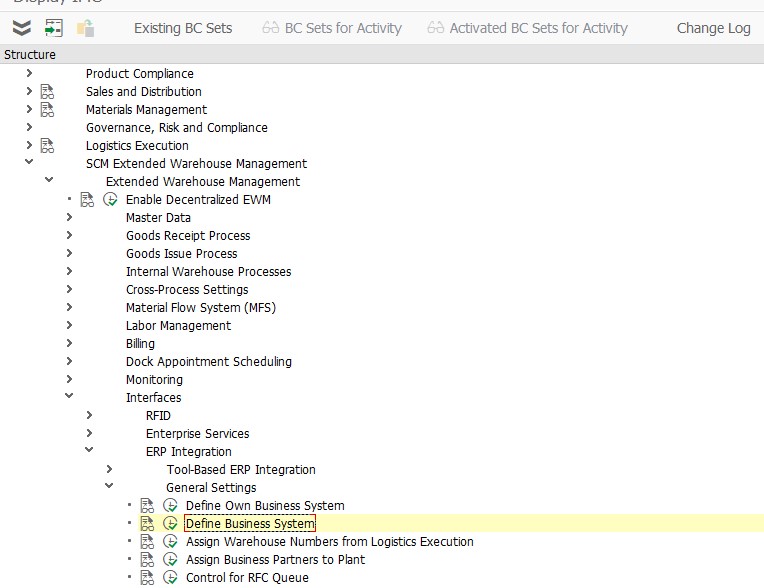Select SCM Extended Warehouse Management label
The height and width of the screenshot is (588, 764).
click(x=196, y=164)
